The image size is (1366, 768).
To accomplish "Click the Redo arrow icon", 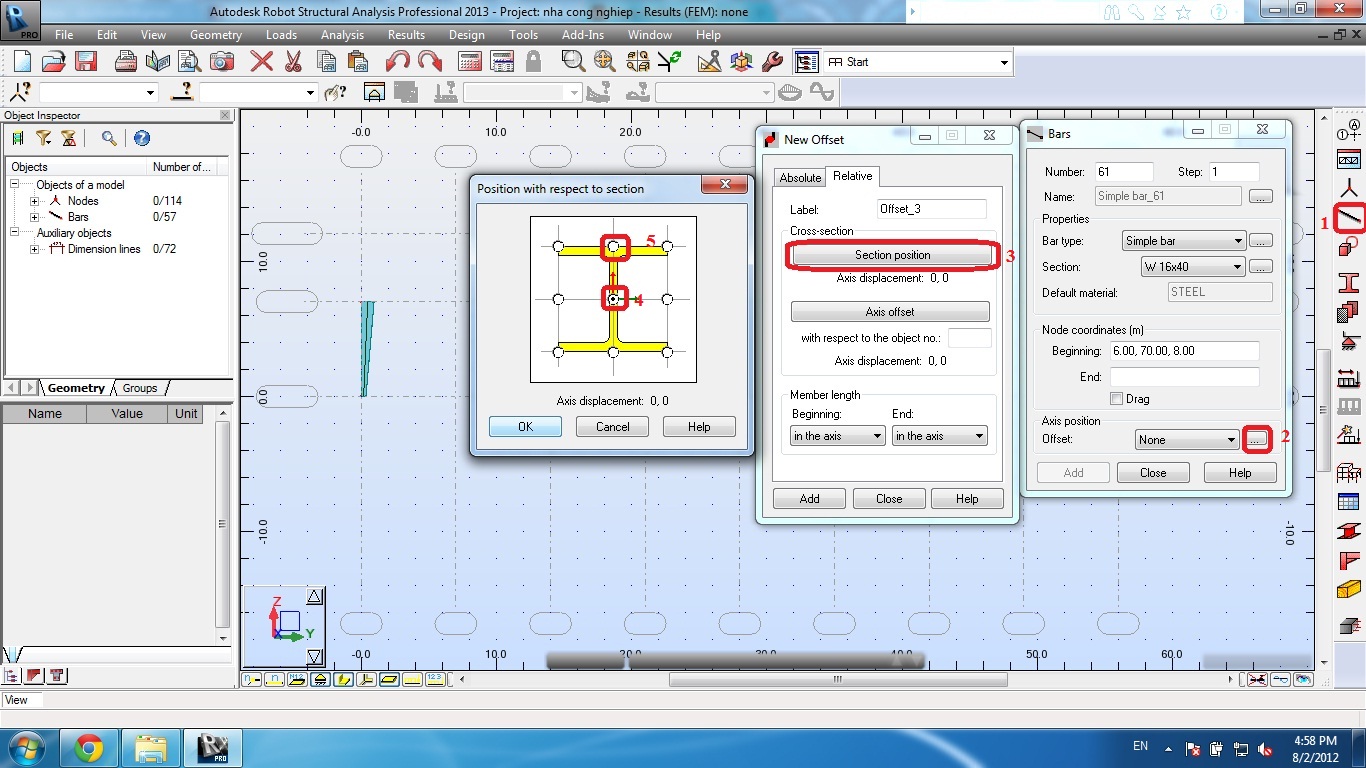I will (x=430, y=62).
